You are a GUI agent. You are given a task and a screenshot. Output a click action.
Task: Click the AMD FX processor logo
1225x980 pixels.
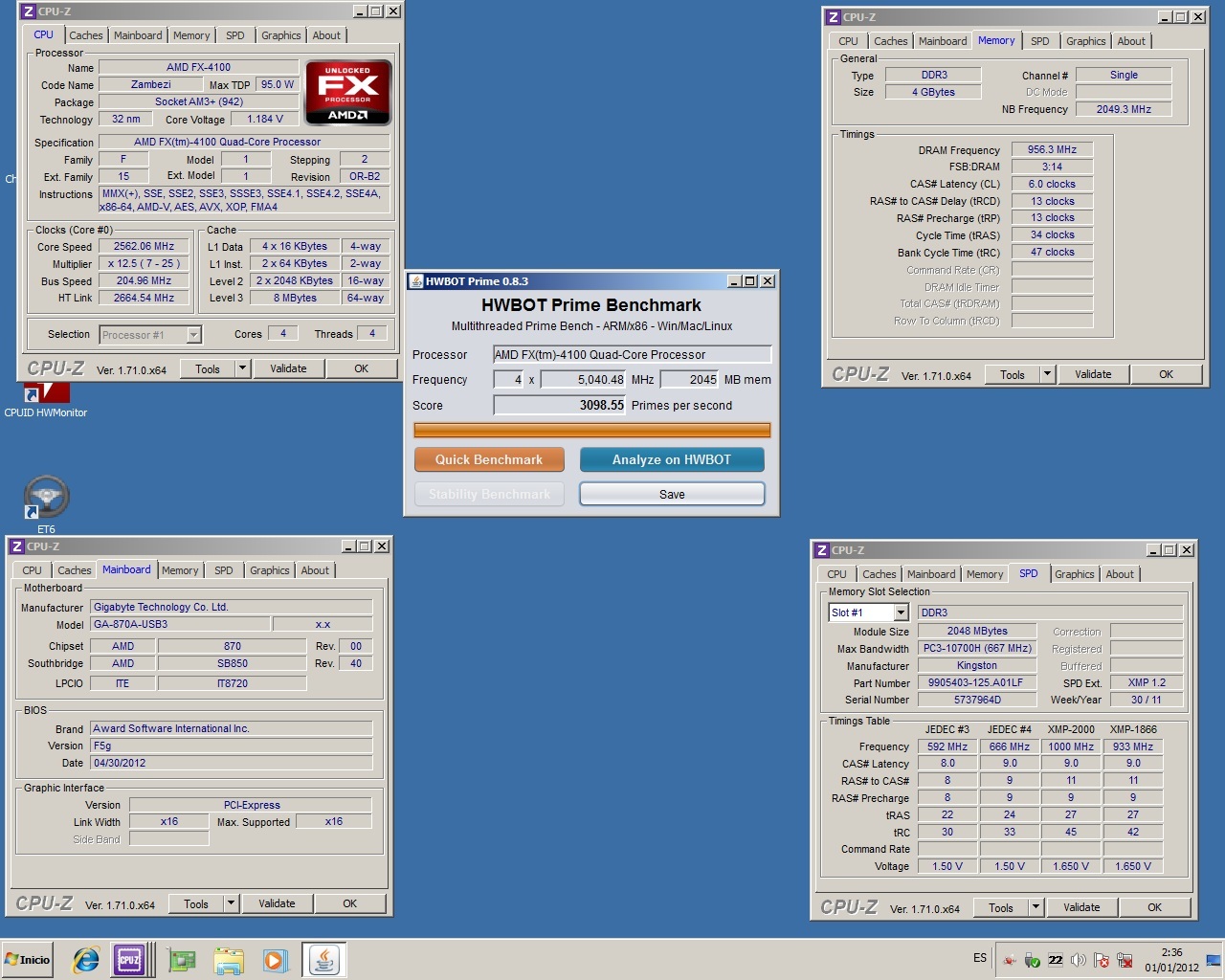click(x=348, y=92)
